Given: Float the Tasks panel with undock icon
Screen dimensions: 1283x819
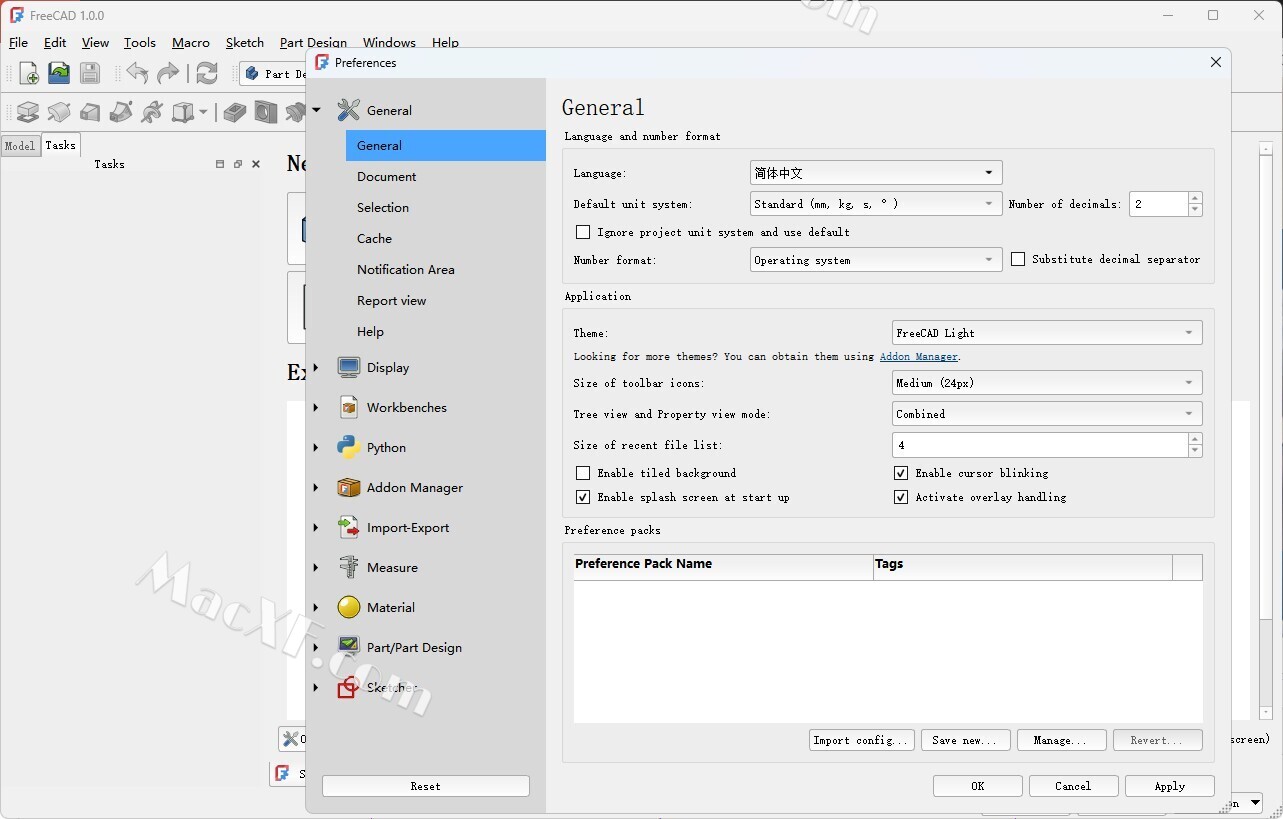Looking at the screenshot, I should (238, 164).
